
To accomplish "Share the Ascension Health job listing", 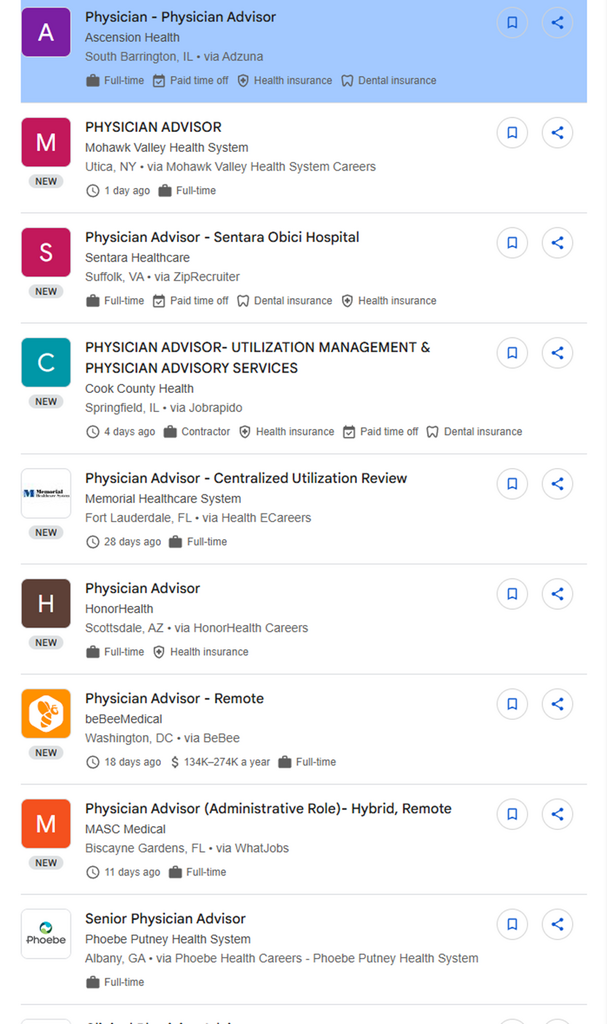I will (558, 23).
